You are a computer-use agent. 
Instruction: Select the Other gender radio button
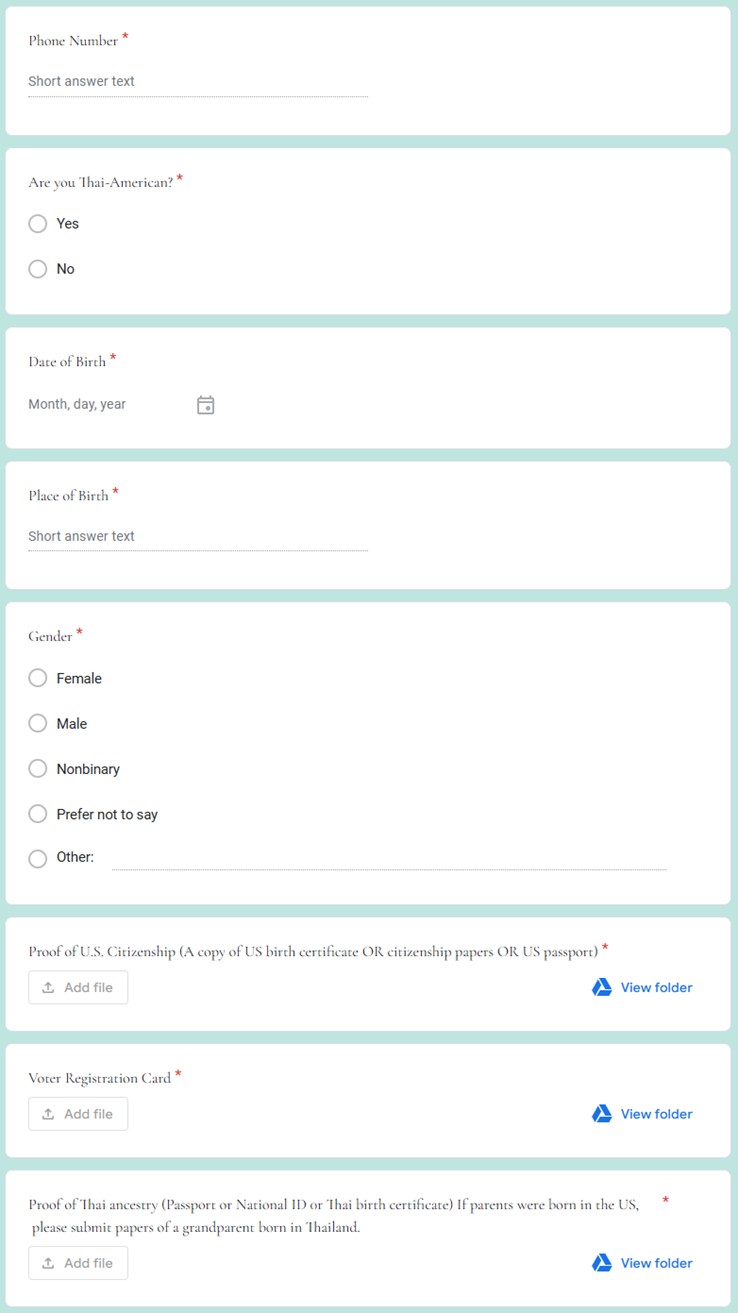click(37, 858)
